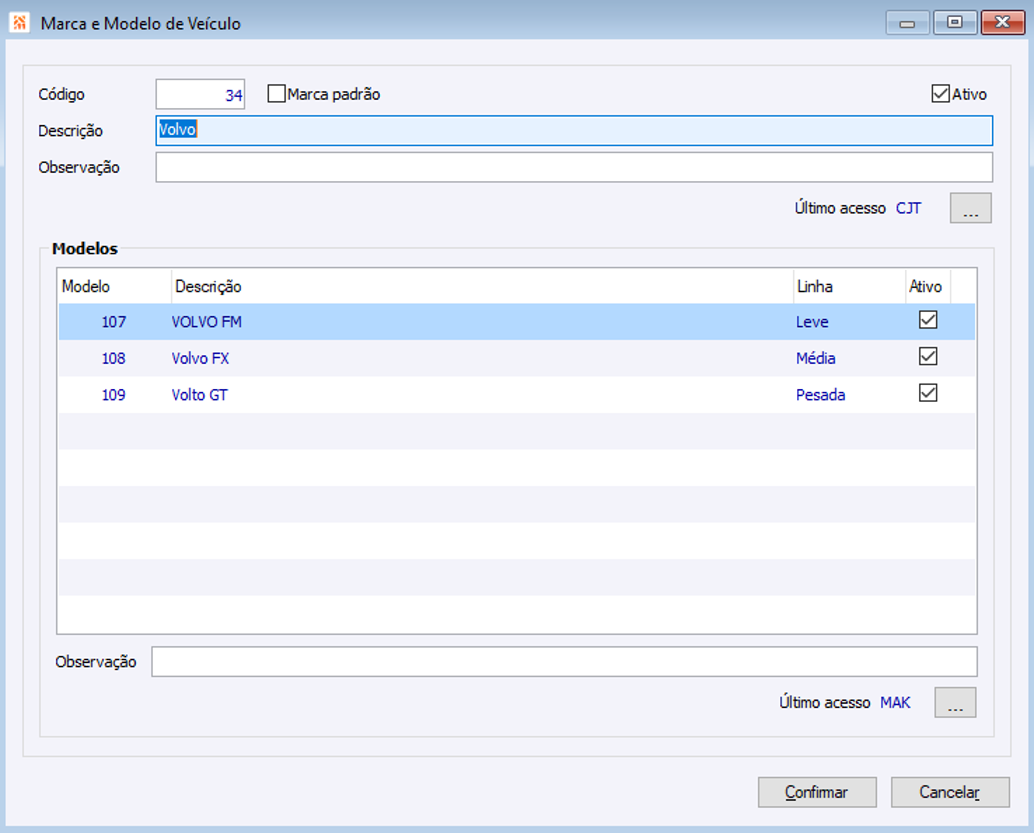Click the Cancelar button
This screenshot has width=1034, height=833.
[x=950, y=792]
